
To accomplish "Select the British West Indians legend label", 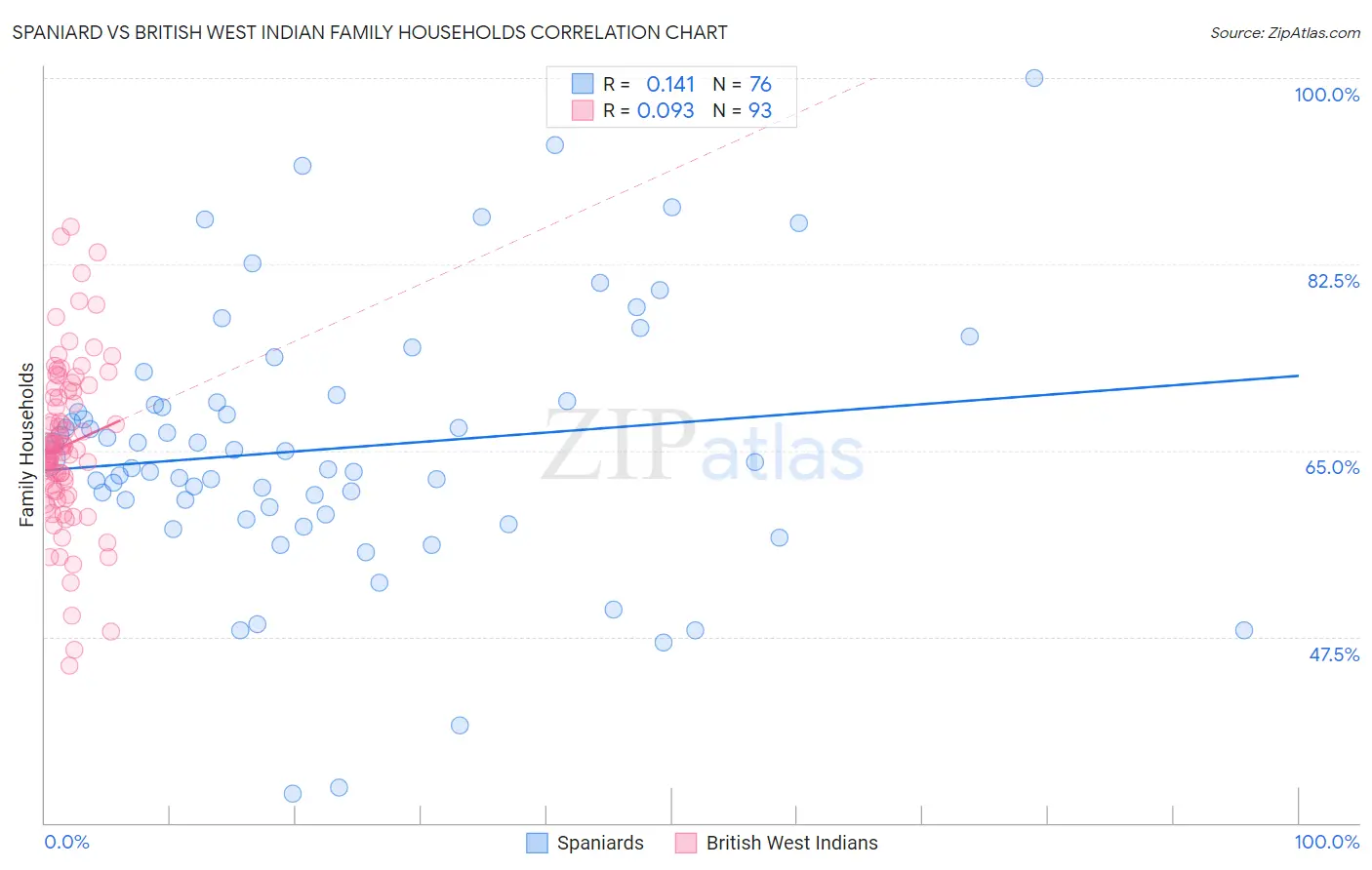I will click(x=791, y=843).
